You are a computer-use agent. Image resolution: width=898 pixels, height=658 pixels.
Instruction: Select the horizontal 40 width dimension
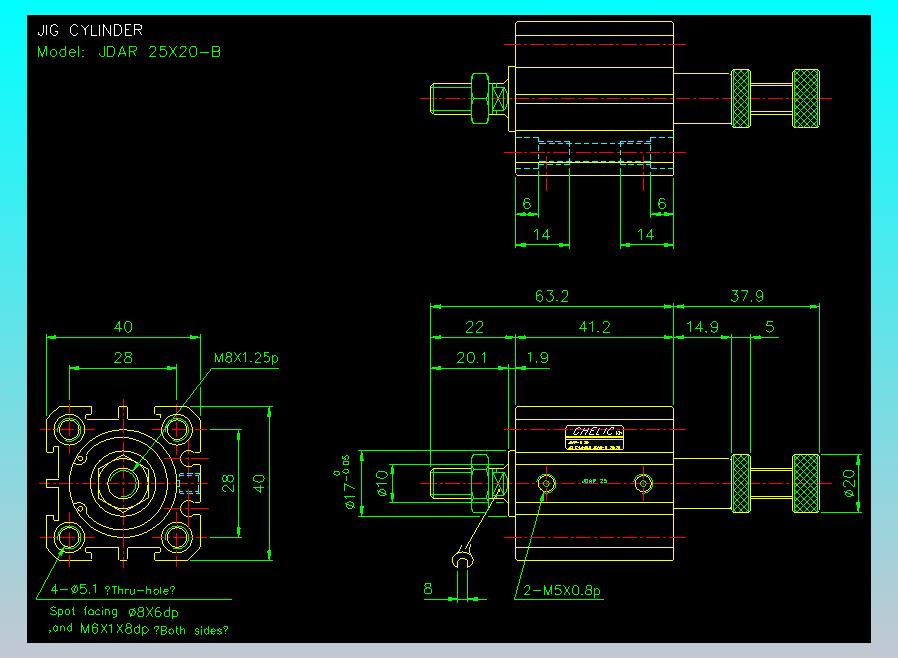[x=123, y=327]
